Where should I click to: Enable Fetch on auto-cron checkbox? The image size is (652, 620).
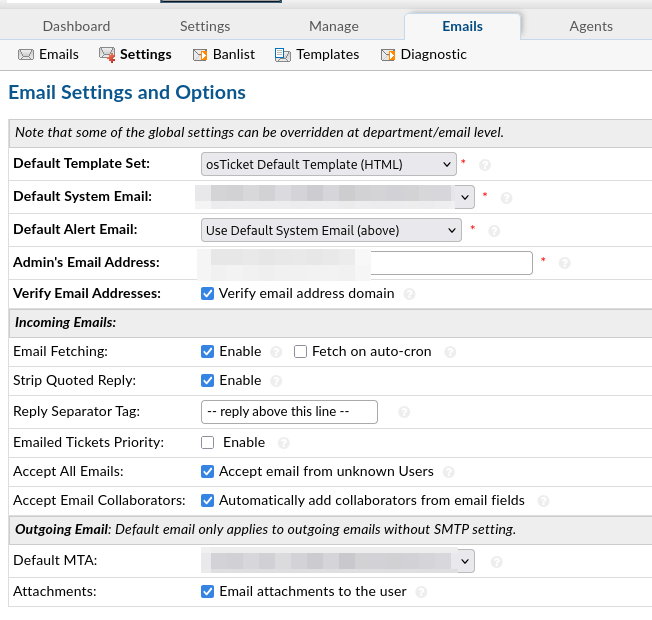(x=300, y=352)
